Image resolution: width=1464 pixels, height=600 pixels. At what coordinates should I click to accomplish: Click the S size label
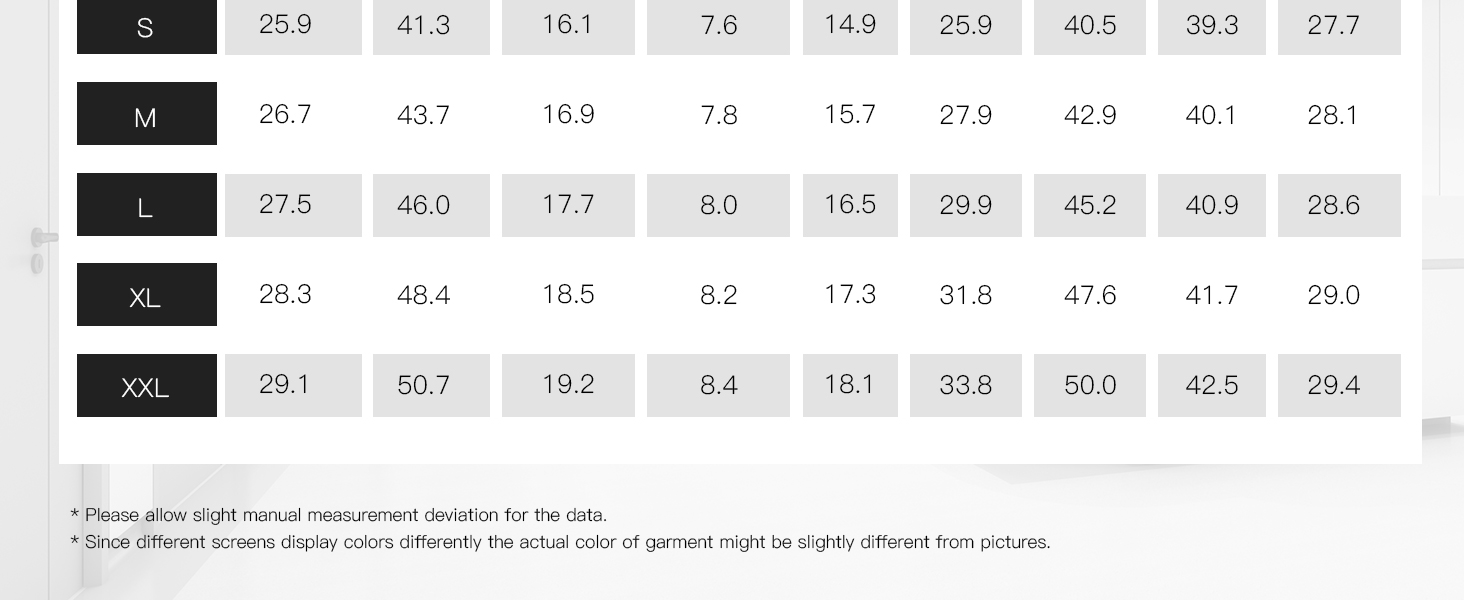(x=146, y=27)
